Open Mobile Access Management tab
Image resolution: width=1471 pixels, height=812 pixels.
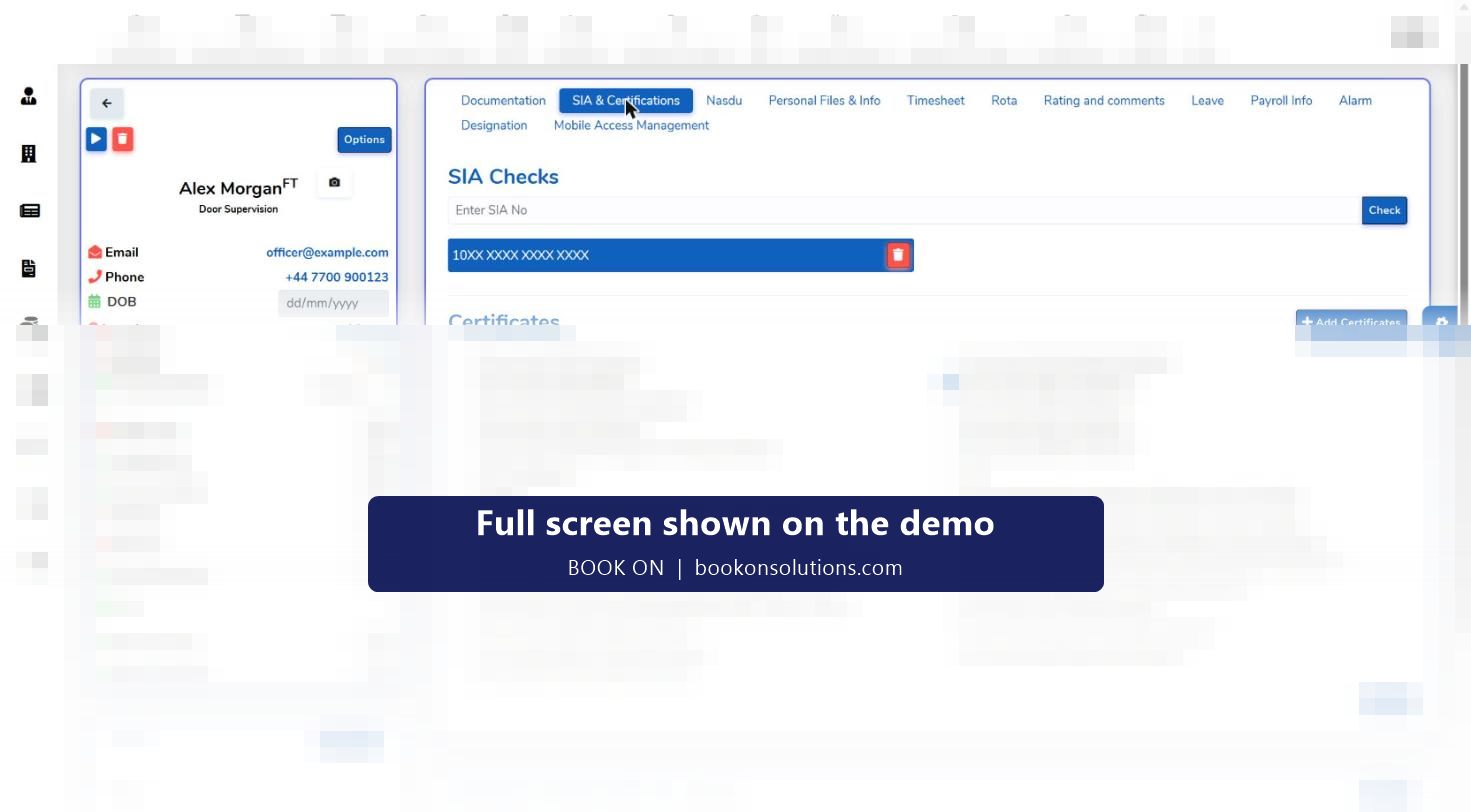tap(631, 125)
